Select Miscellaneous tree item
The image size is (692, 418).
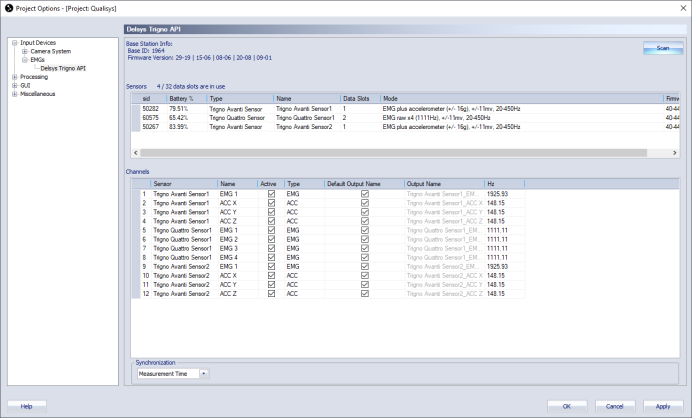38,94
